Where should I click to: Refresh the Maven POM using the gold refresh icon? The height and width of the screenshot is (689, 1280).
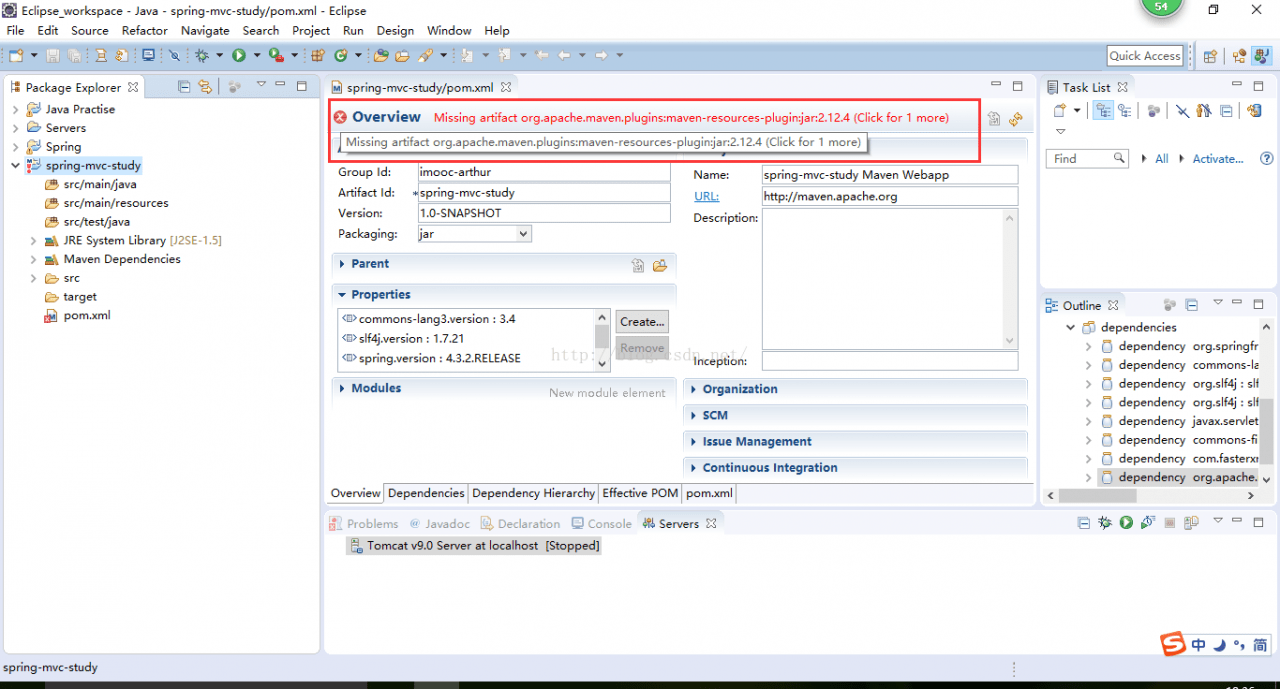1016,119
